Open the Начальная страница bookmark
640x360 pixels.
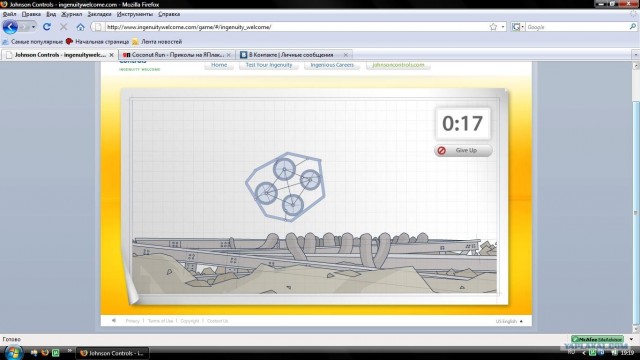tap(98, 42)
